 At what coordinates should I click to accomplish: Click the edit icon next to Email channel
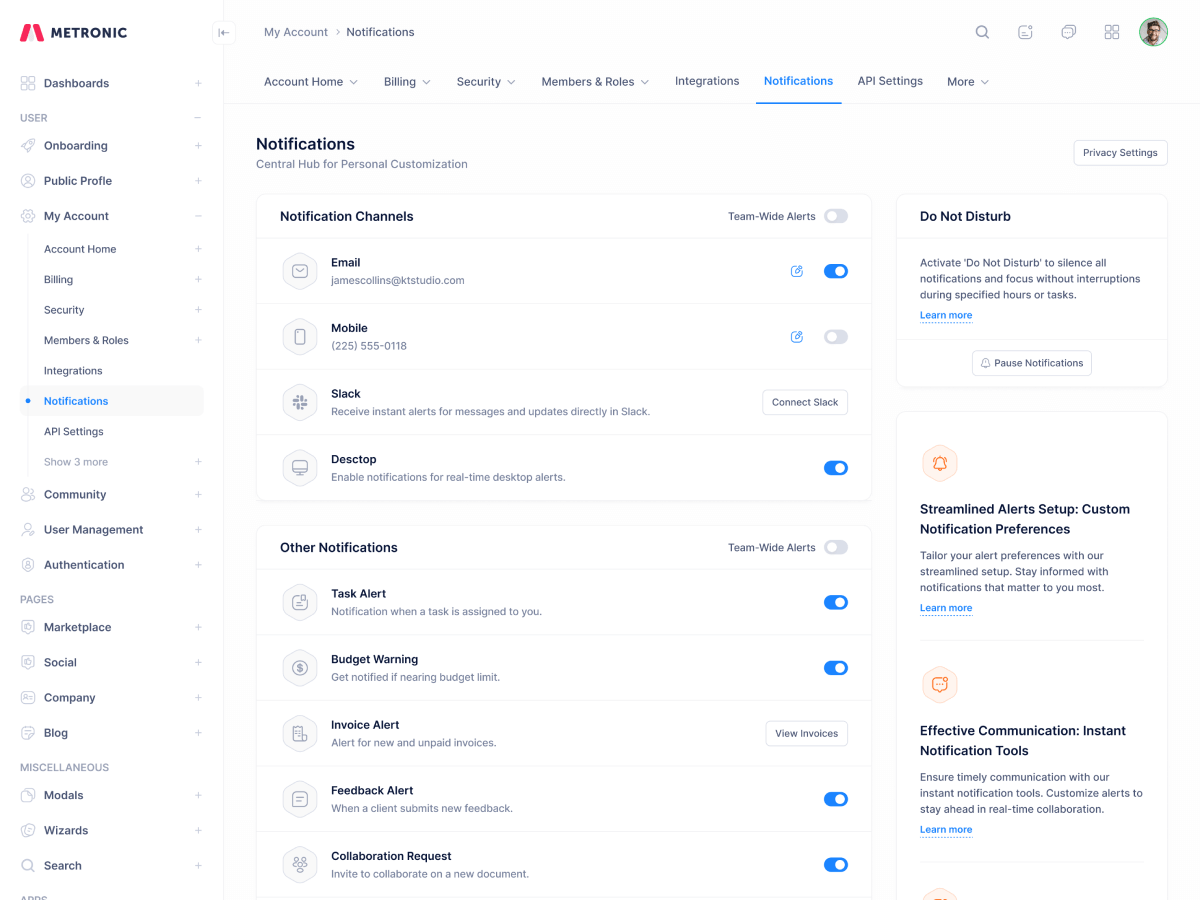797,271
